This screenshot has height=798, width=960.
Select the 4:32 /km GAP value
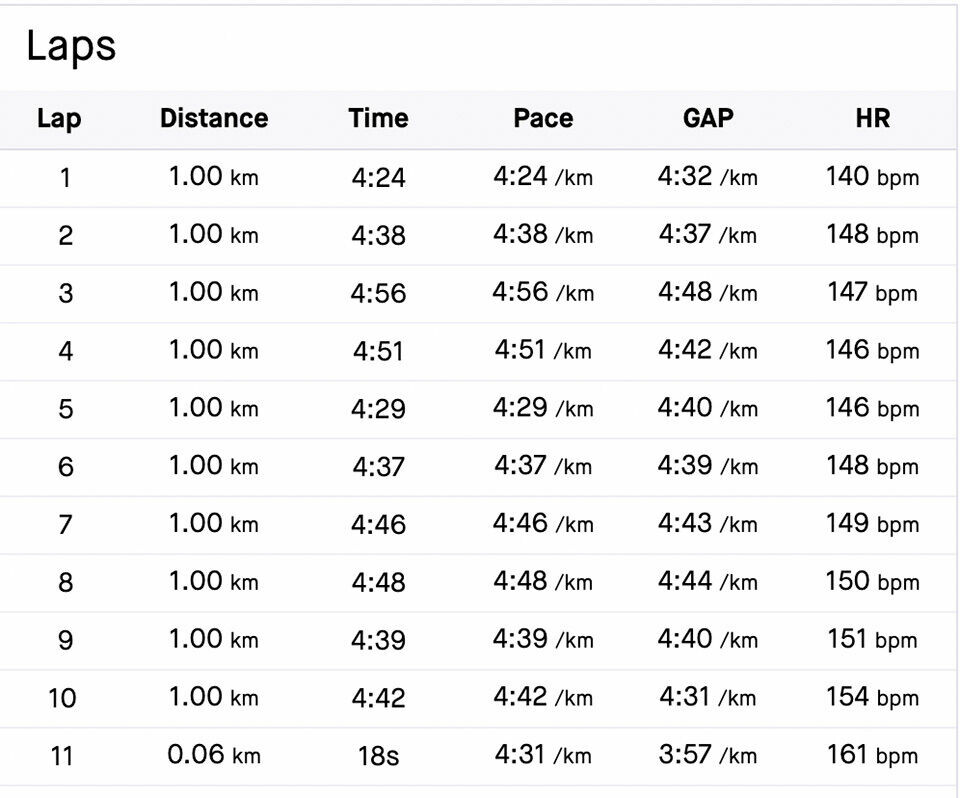click(708, 178)
